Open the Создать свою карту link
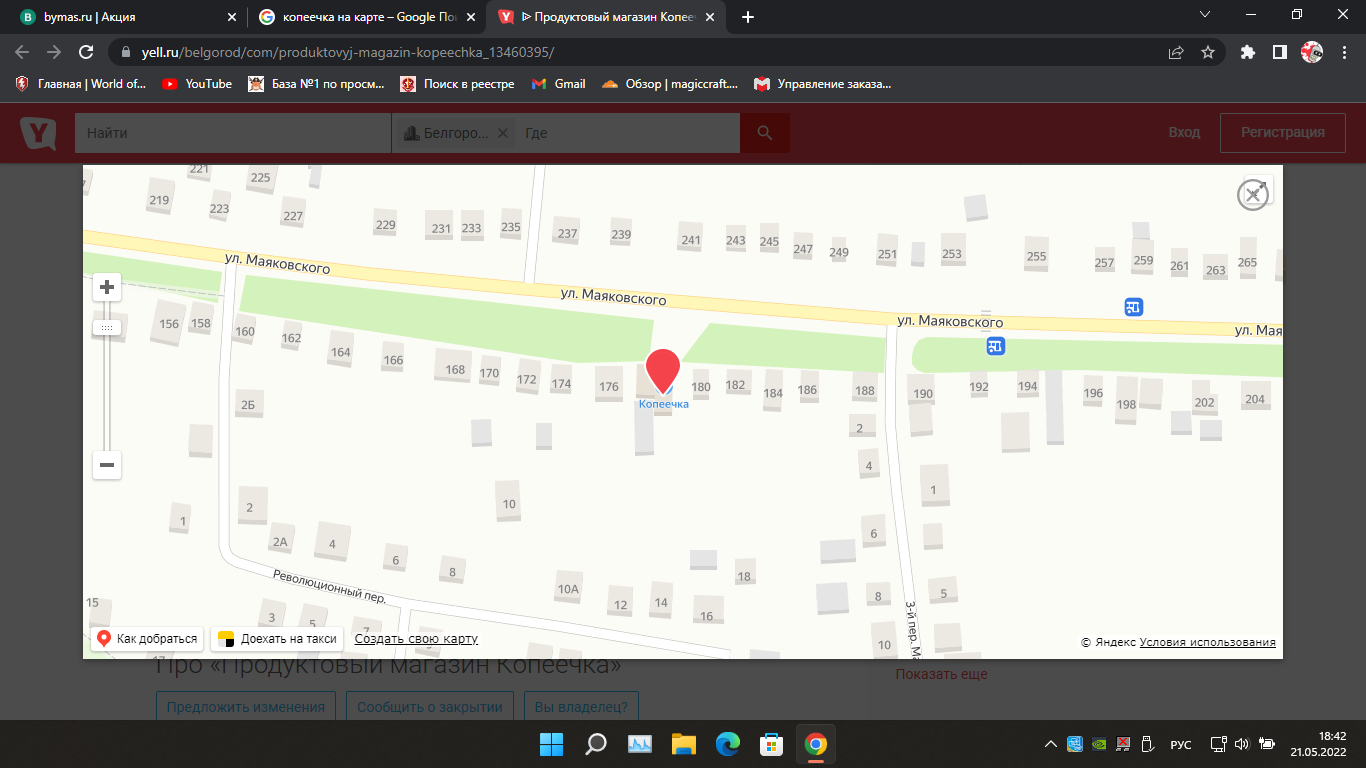This screenshot has width=1366, height=768. (x=416, y=639)
